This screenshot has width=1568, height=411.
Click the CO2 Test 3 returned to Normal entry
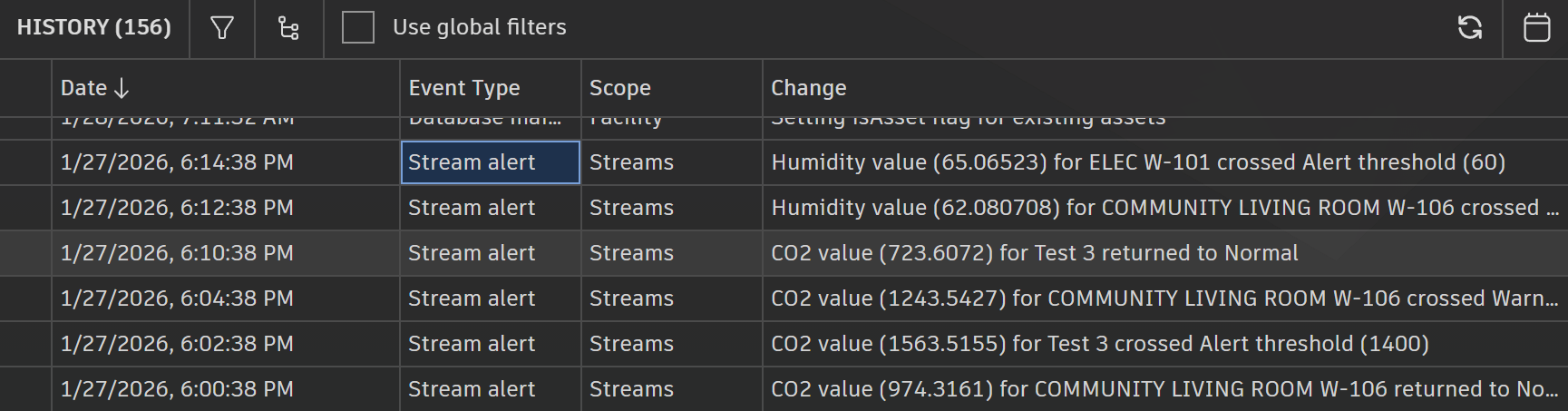1034,253
